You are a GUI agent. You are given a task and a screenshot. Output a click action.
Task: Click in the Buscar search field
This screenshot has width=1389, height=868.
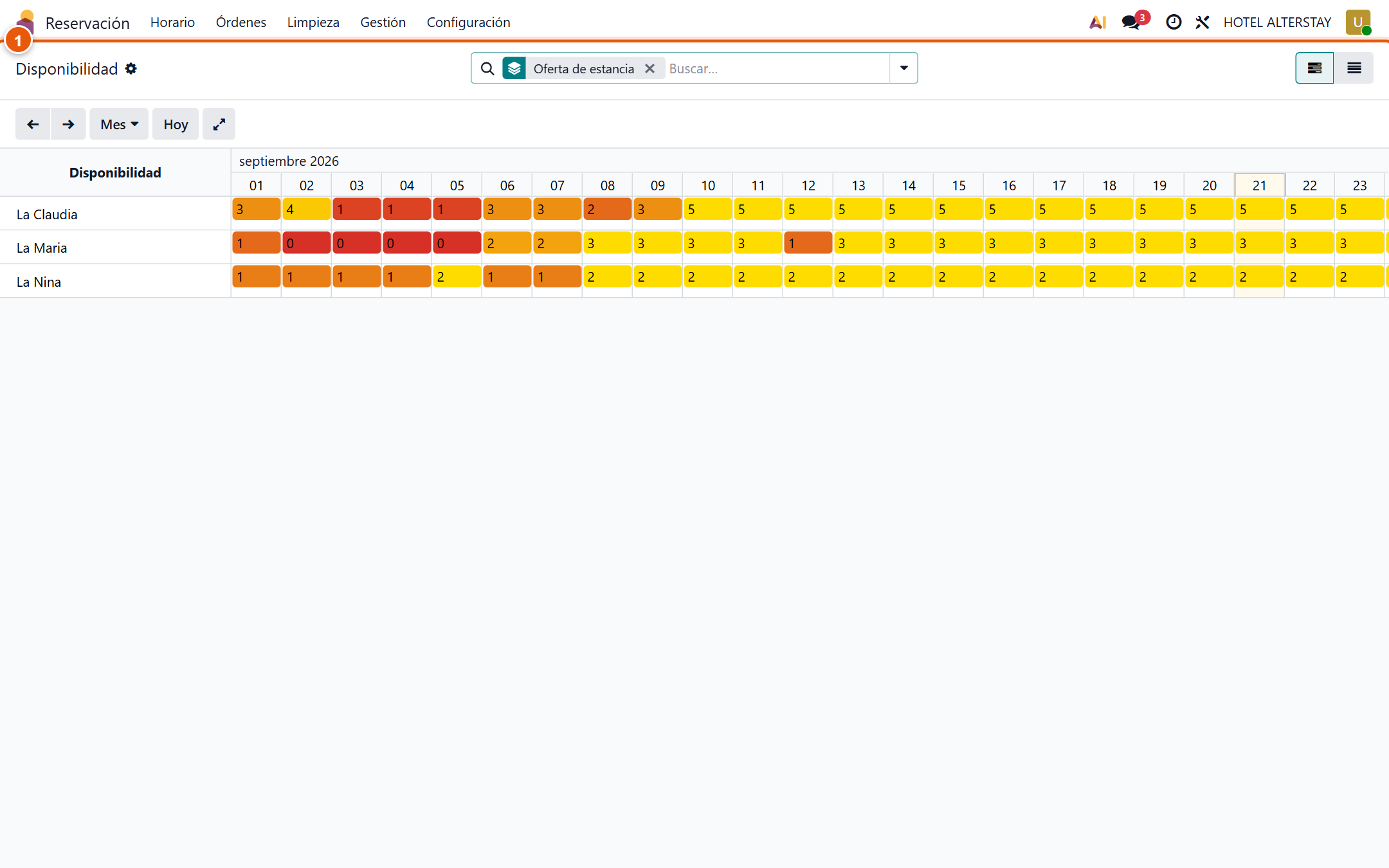(x=777, y=69)
